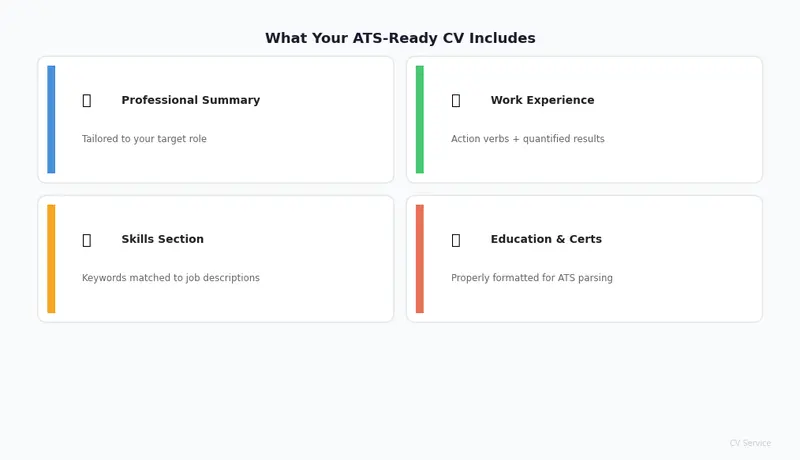Click the blue accent bar on Professional Summary card
The height and width of the screenshot is (460, 800).
(x=51, y=119)
